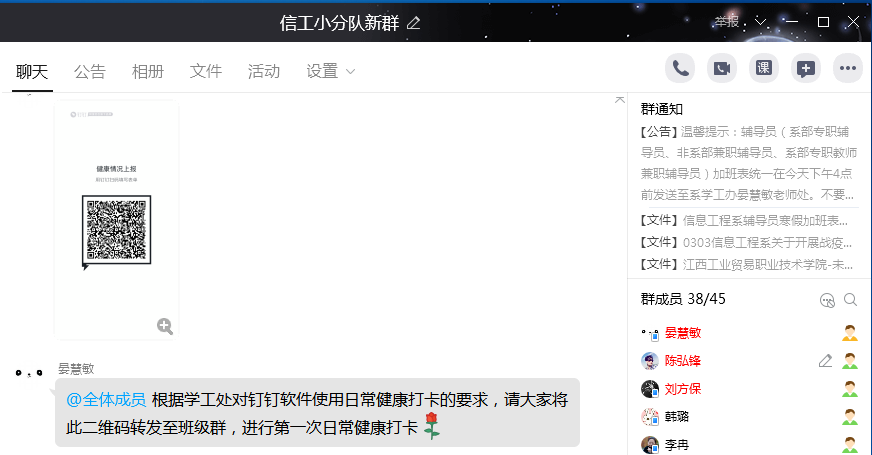The width and height of the screenshot is (872, 455).
Task: Open the more options ellipsis button
Action: (848, 68)
